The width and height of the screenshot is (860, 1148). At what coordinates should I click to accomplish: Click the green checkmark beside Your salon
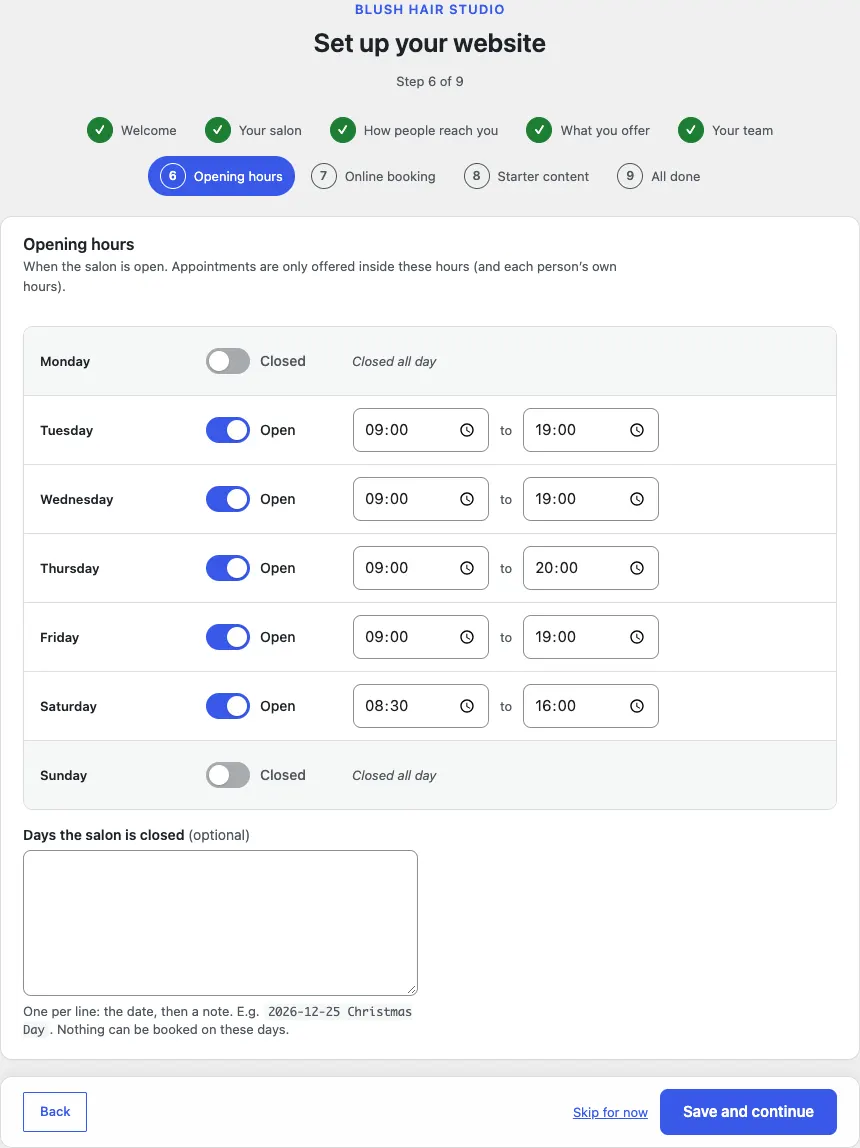point(218,130)
